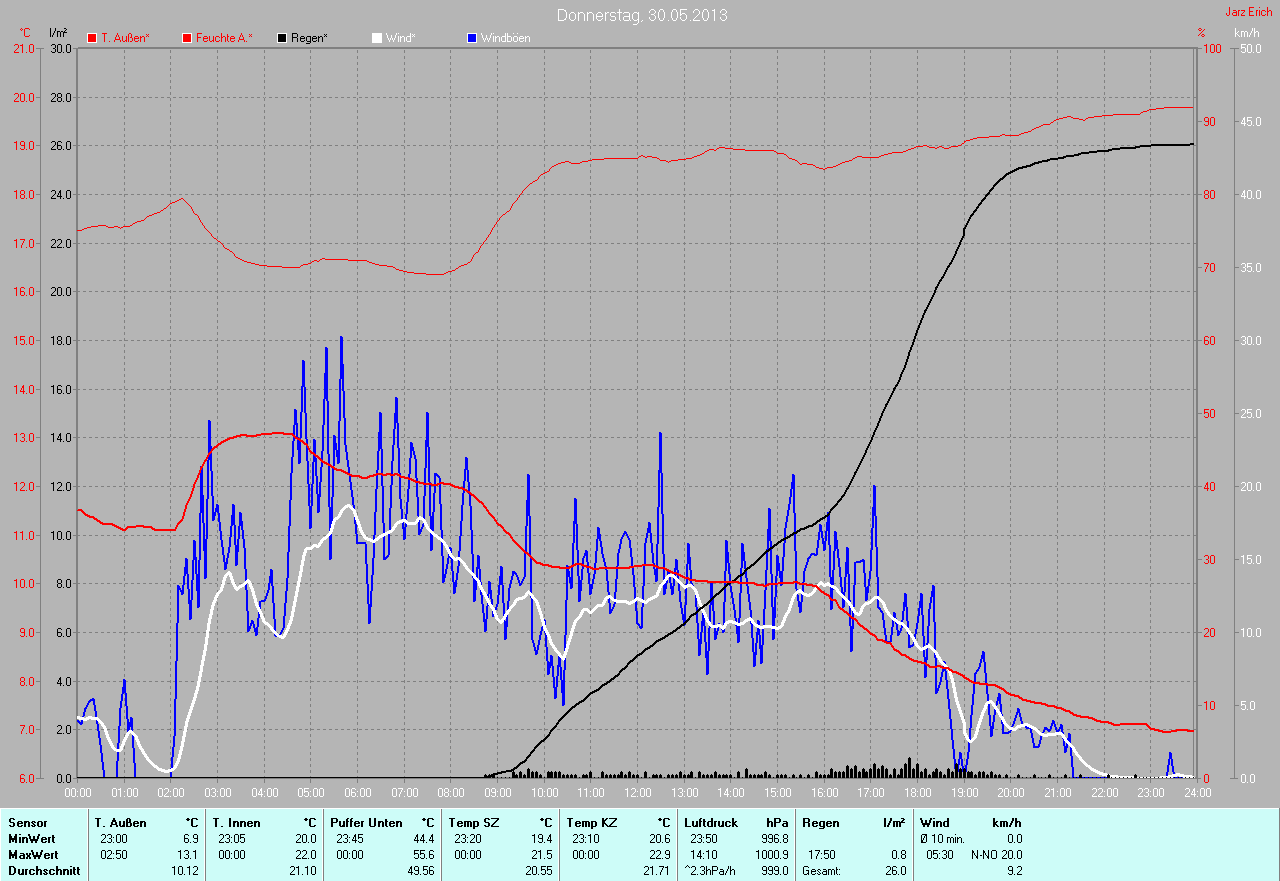
Task: Click the Luftdruck minimum '996.8'
Action: [773, 839]
